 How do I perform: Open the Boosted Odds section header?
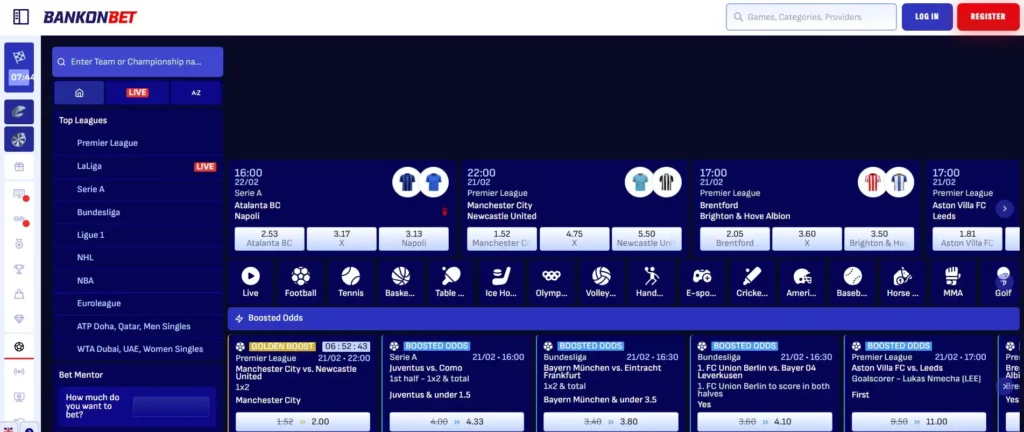coord(624,318)
